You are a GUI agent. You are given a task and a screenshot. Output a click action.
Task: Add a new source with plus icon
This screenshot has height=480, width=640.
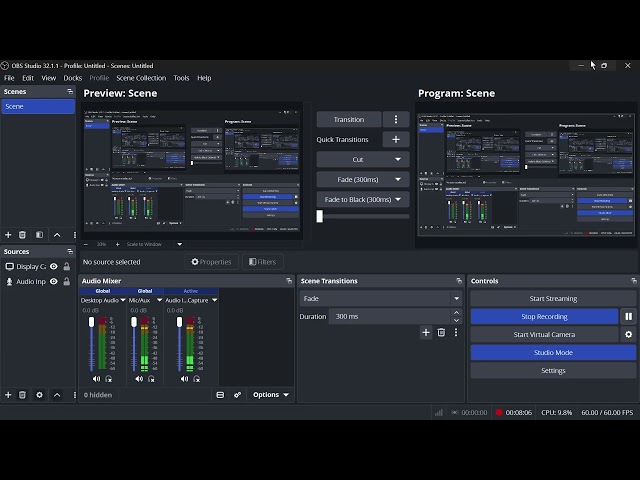pyautogui.click(x=8, y=395)
